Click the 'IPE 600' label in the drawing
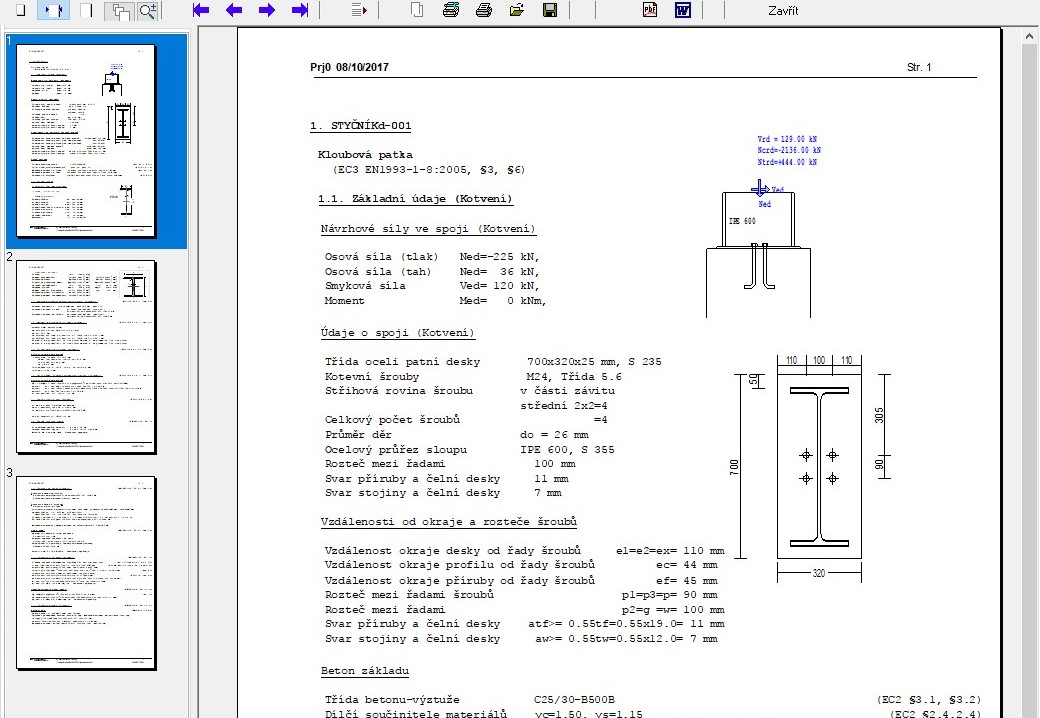This screenshot has height=718, width=1040. (742, 221)
